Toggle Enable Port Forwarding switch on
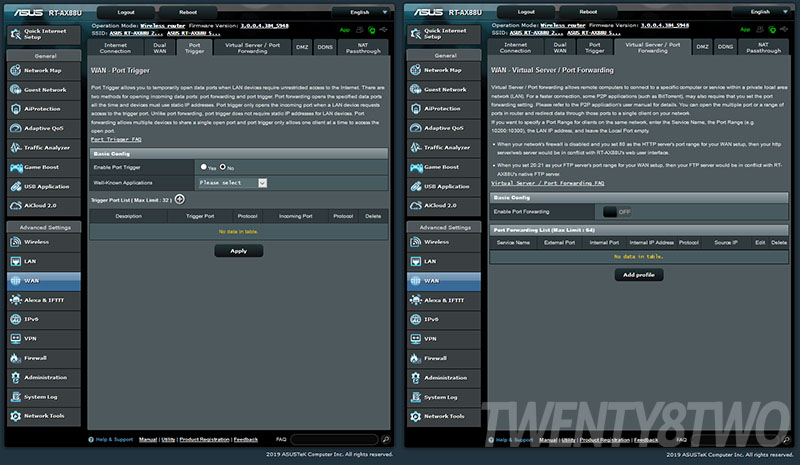 pos(617,212)
